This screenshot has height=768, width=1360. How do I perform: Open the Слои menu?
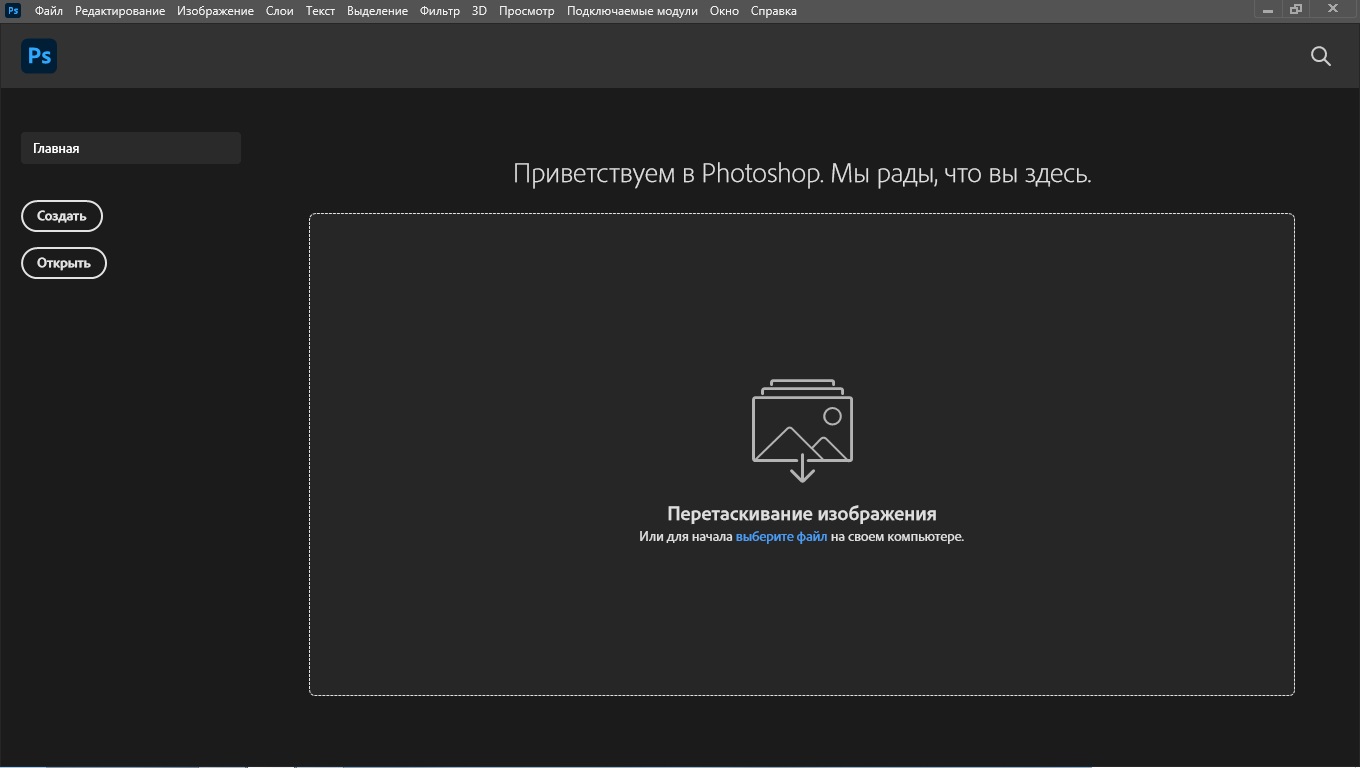279,11
